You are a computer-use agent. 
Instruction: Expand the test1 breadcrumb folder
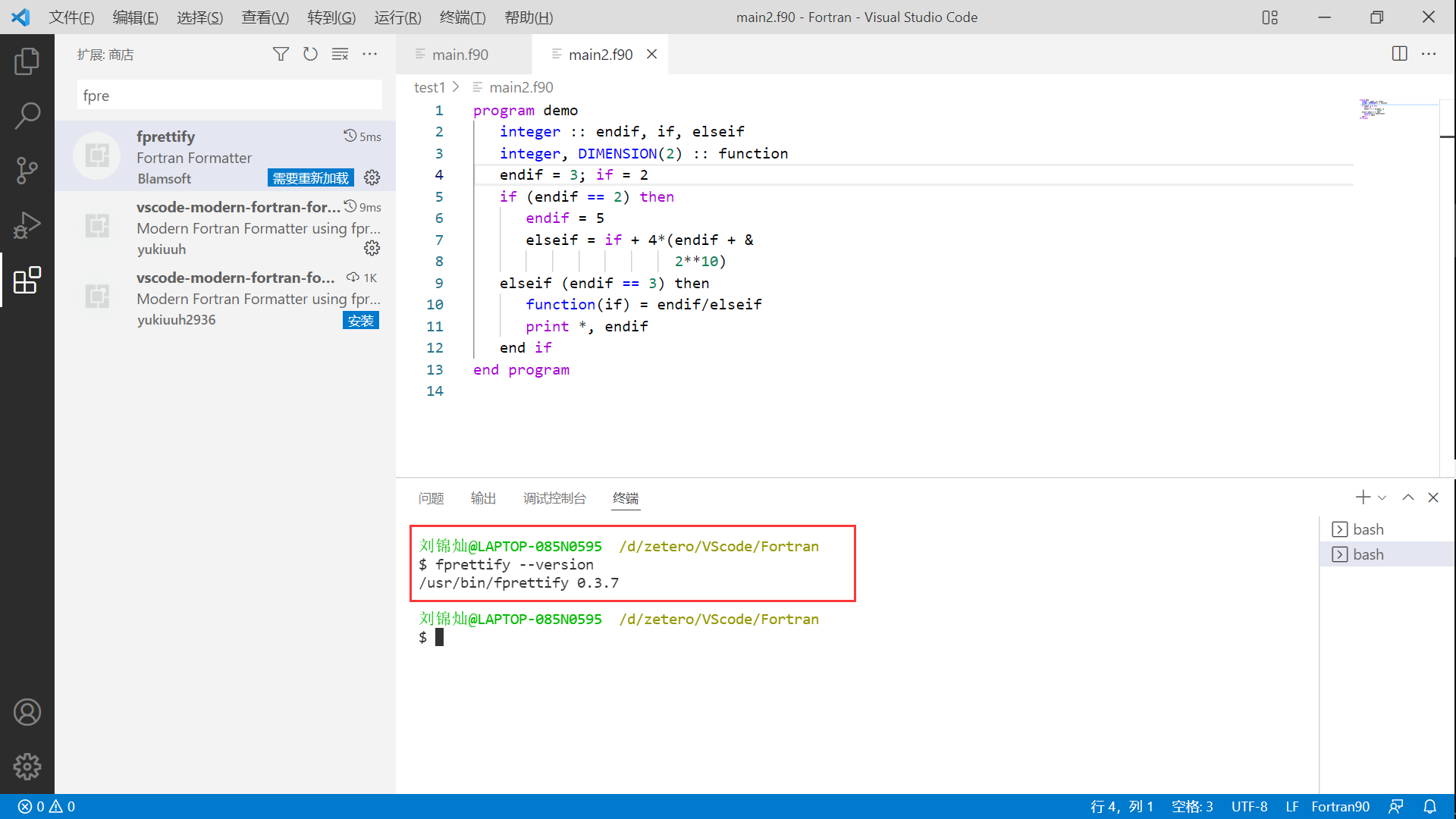pyautogui.click(x=429, y=87)
